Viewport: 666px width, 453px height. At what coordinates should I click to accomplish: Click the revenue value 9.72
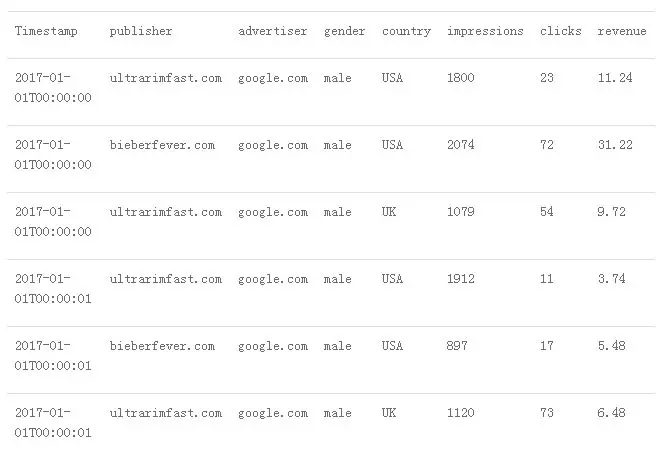tap(611, 212)
